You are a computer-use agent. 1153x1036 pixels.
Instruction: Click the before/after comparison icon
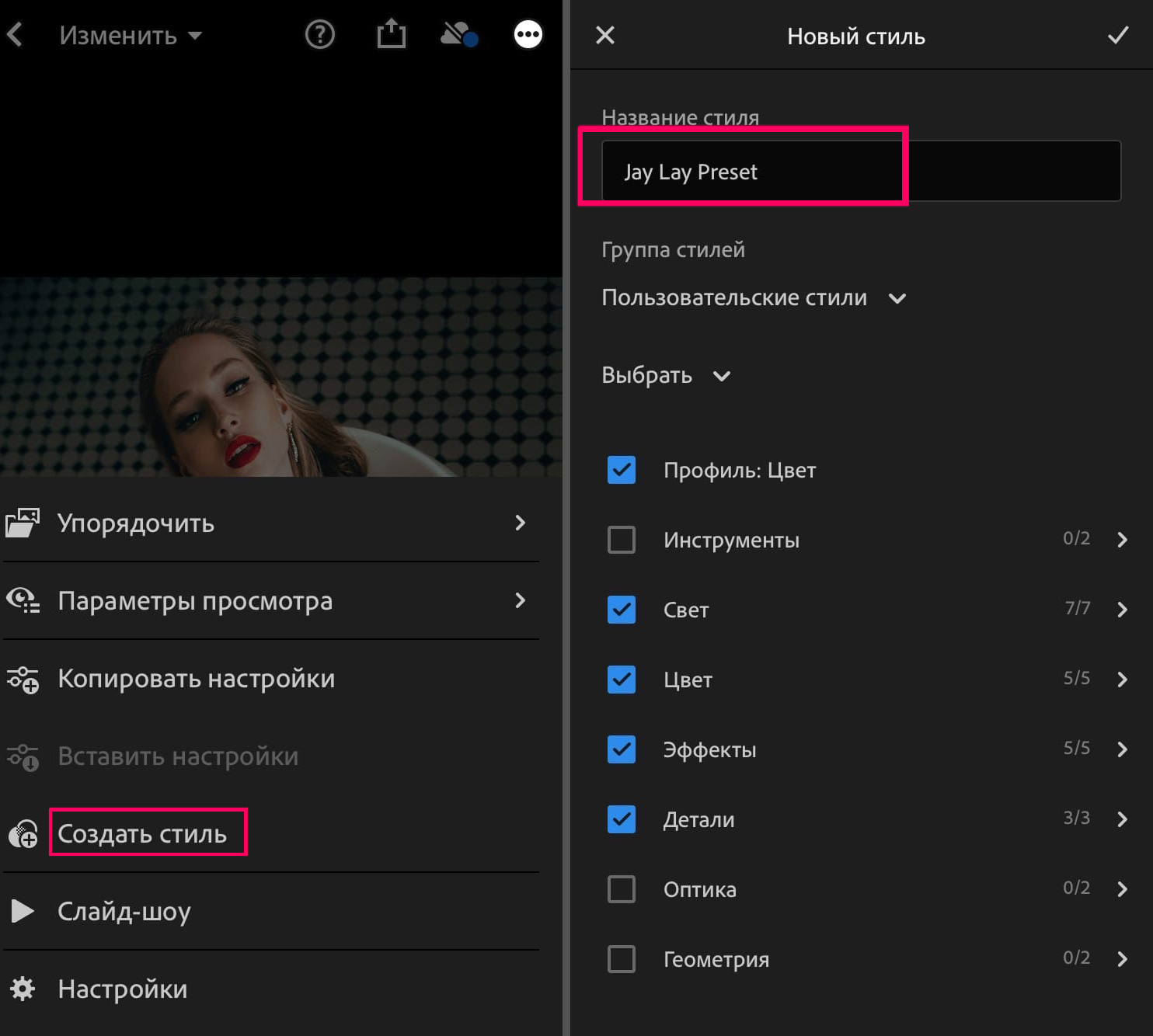coord(458,34)
